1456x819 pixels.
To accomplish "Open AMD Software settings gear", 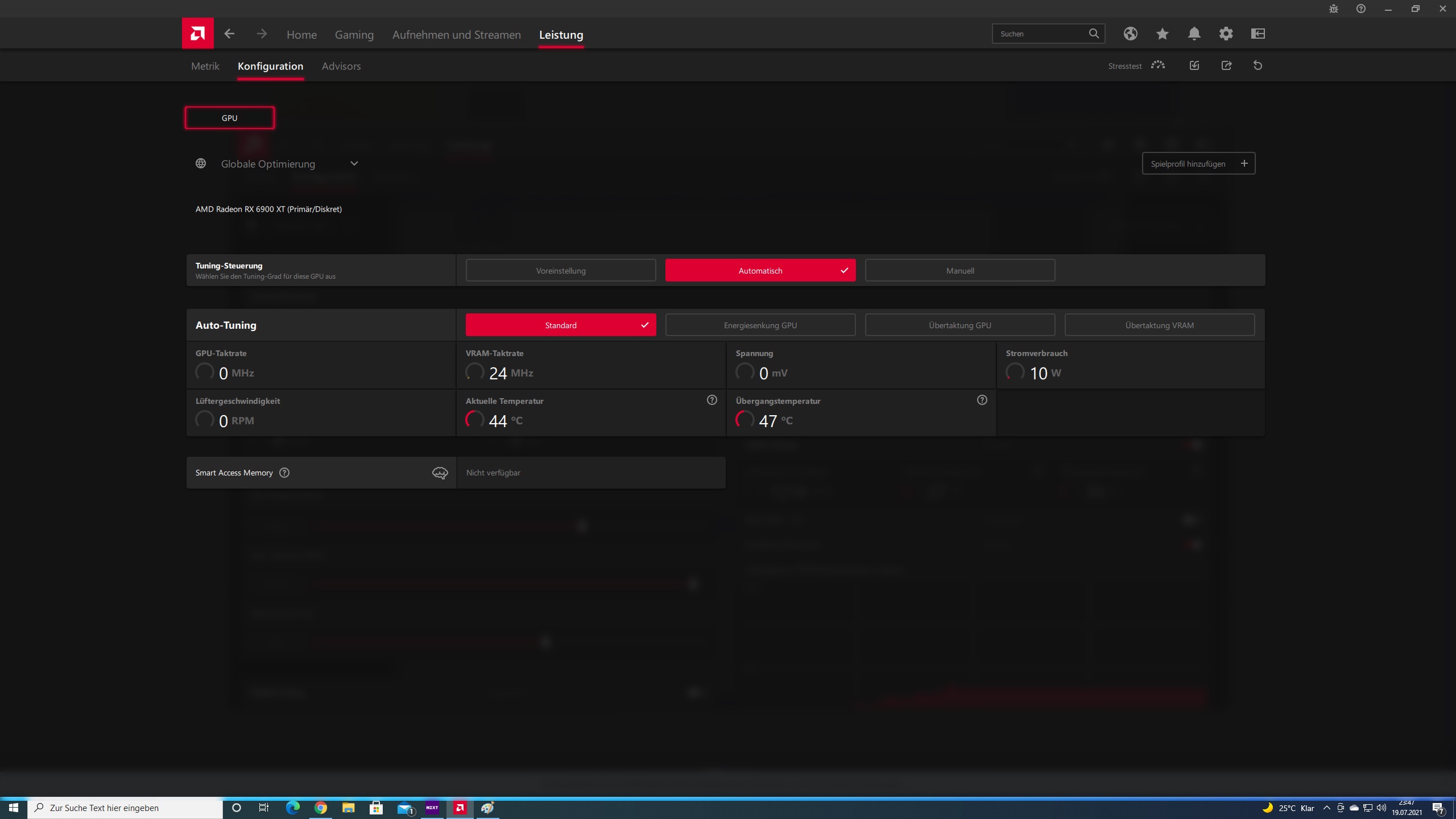I will point(1226,34).
